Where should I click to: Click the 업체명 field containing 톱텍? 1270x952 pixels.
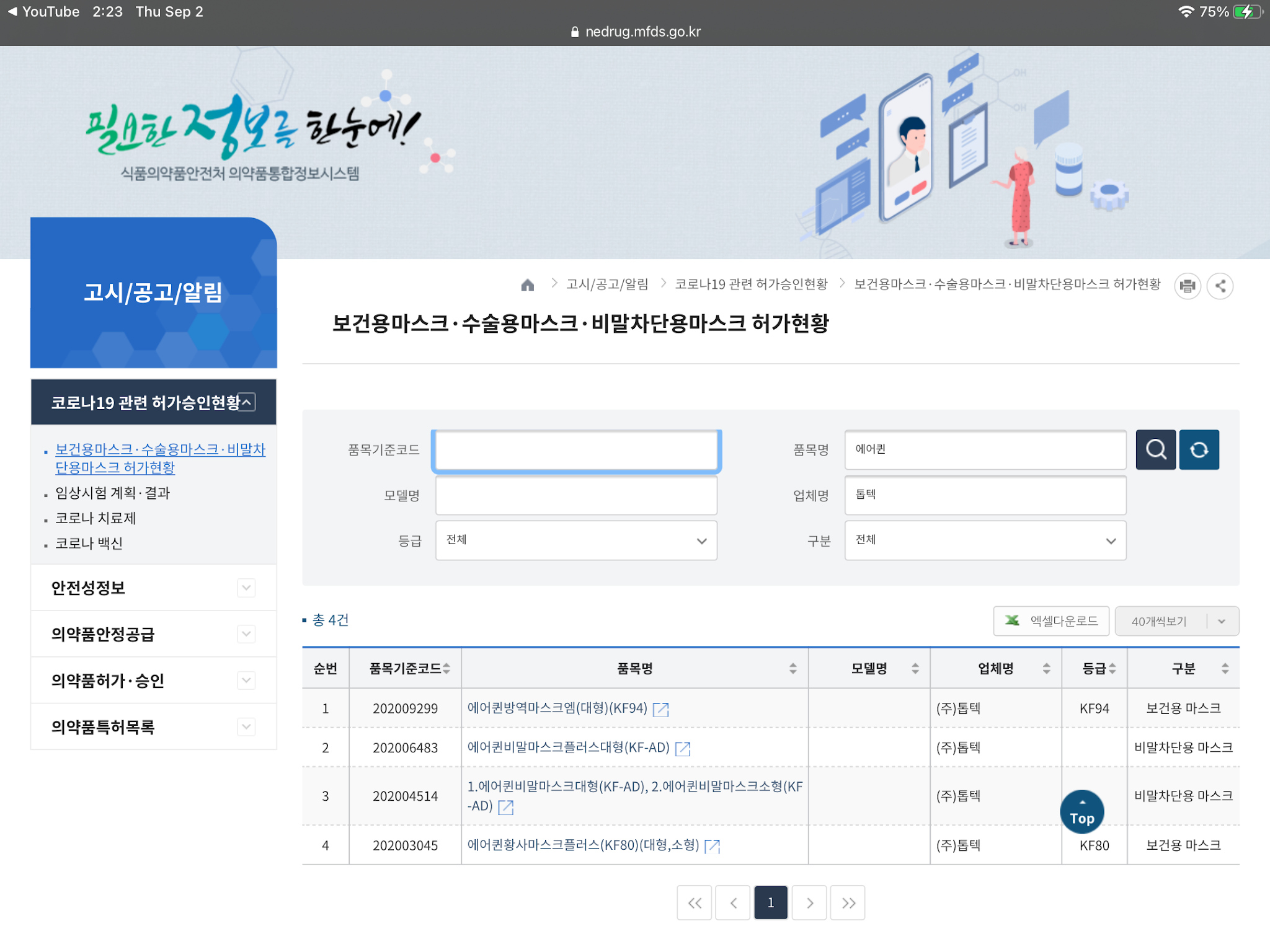(985, 495)
